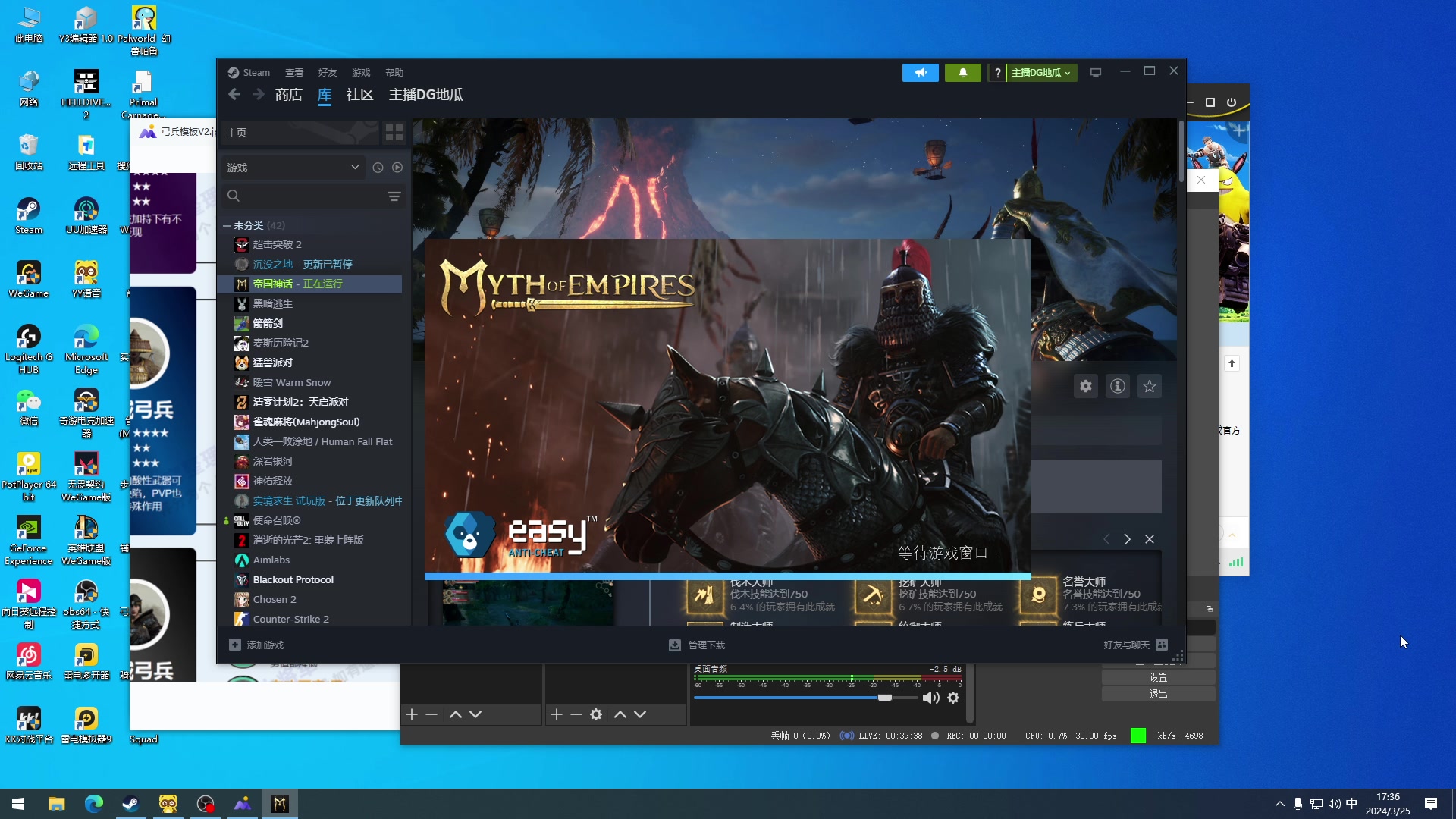Remove OBS source with minus button

pyautogui.click(x=576, y=714)
